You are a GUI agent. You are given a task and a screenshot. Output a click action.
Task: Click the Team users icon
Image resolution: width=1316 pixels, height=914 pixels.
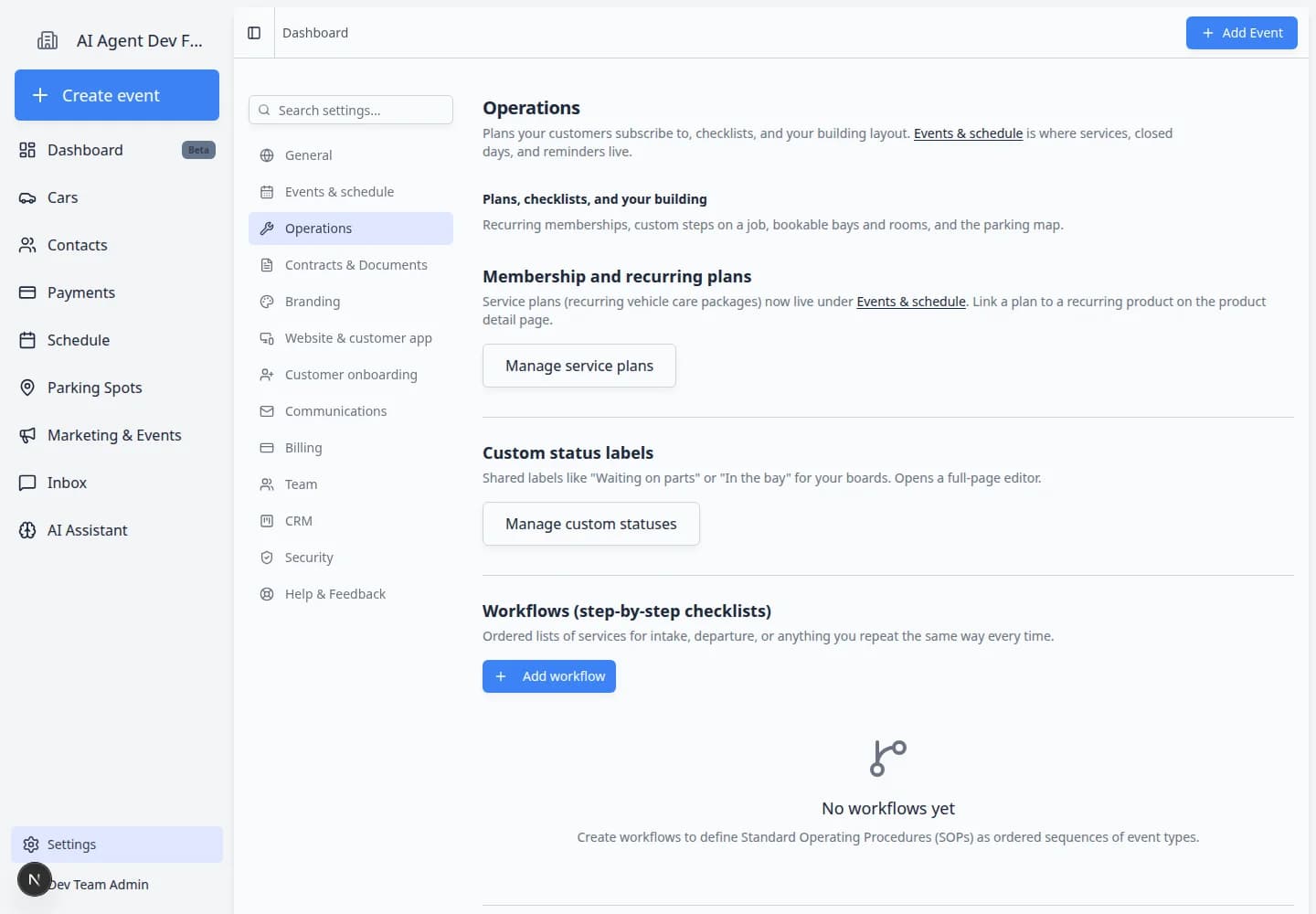click(x=267, y=484)
